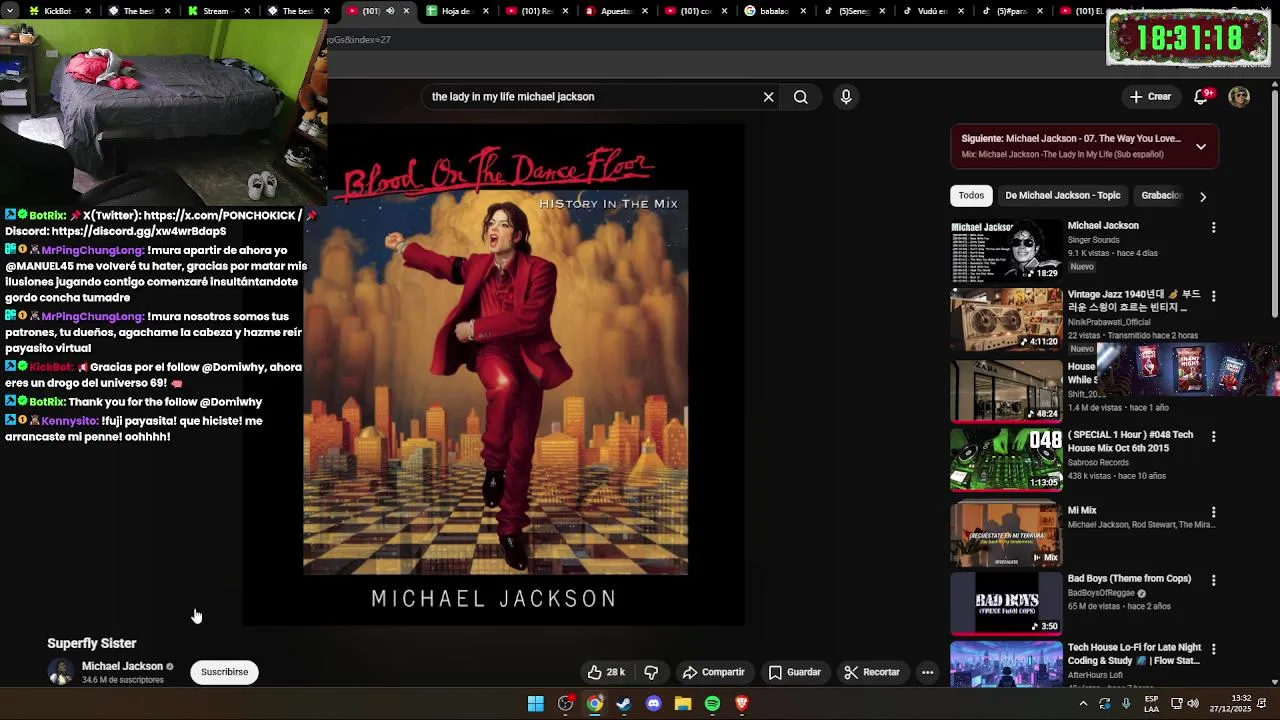1280x720 pixels.
Task: Open OBS Studio from the taskbar
Action: click(x=566, y=704)
